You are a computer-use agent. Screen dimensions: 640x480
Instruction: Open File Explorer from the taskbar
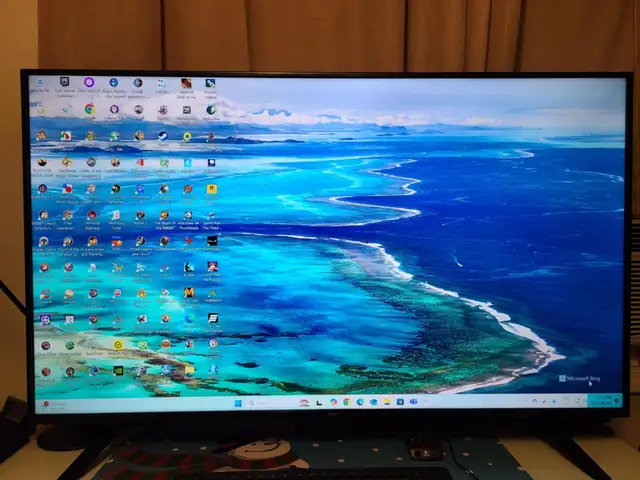387,402
